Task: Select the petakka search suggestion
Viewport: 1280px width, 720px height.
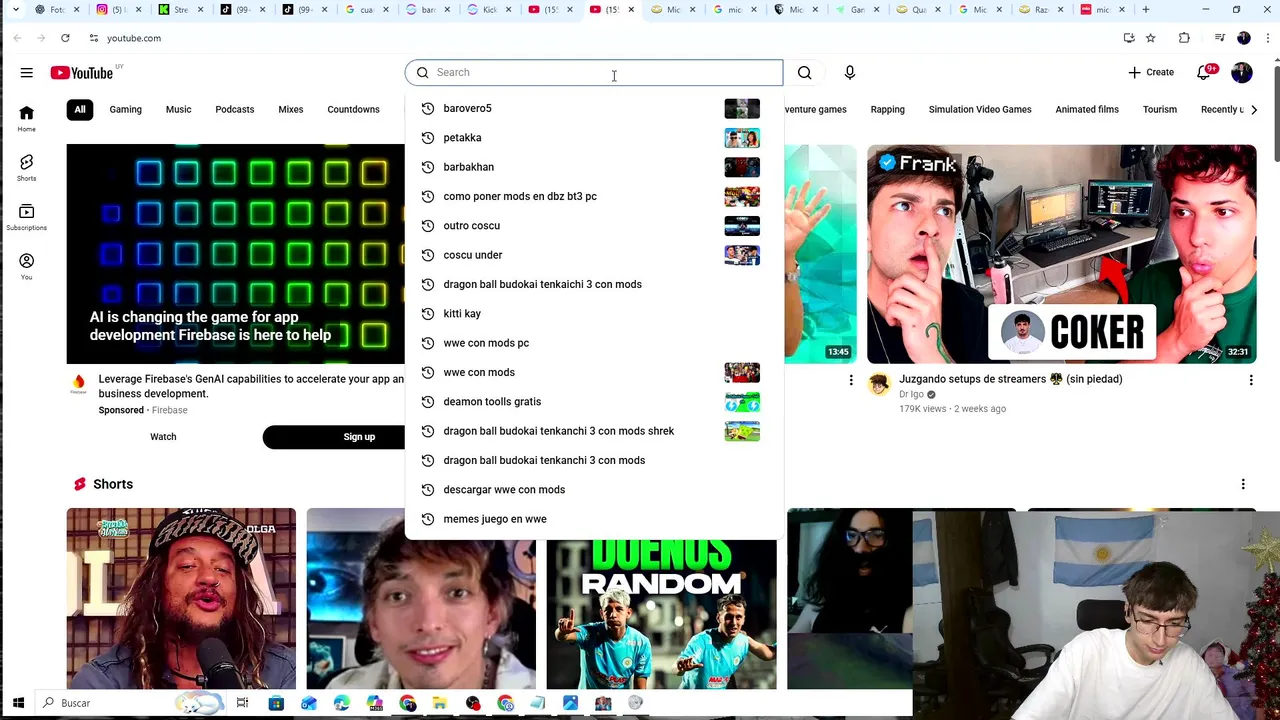Action: [x=594, y=137]
